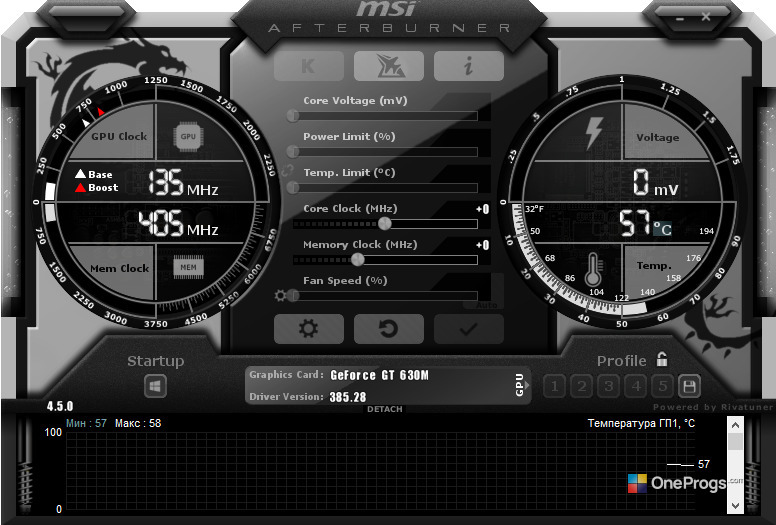Click the Макс : 58 label
This screenshot has width=776, height=525.
(138, 424)
